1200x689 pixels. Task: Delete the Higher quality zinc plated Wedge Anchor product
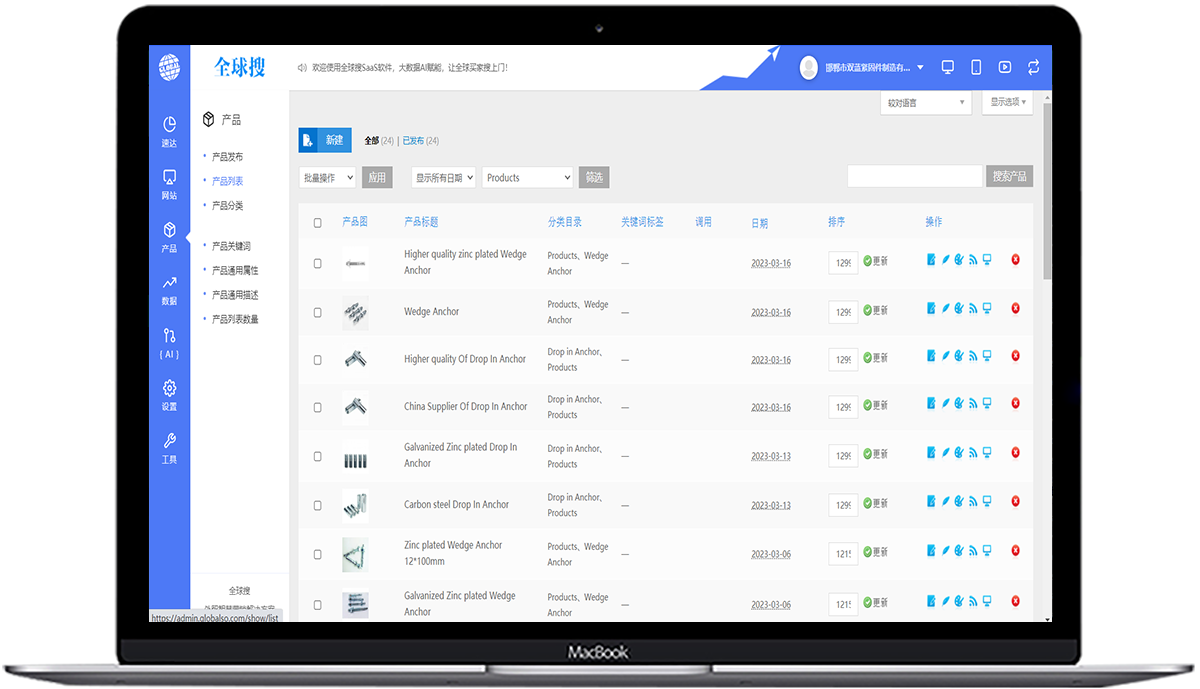pyautogui.click(x=1016, y=260)
